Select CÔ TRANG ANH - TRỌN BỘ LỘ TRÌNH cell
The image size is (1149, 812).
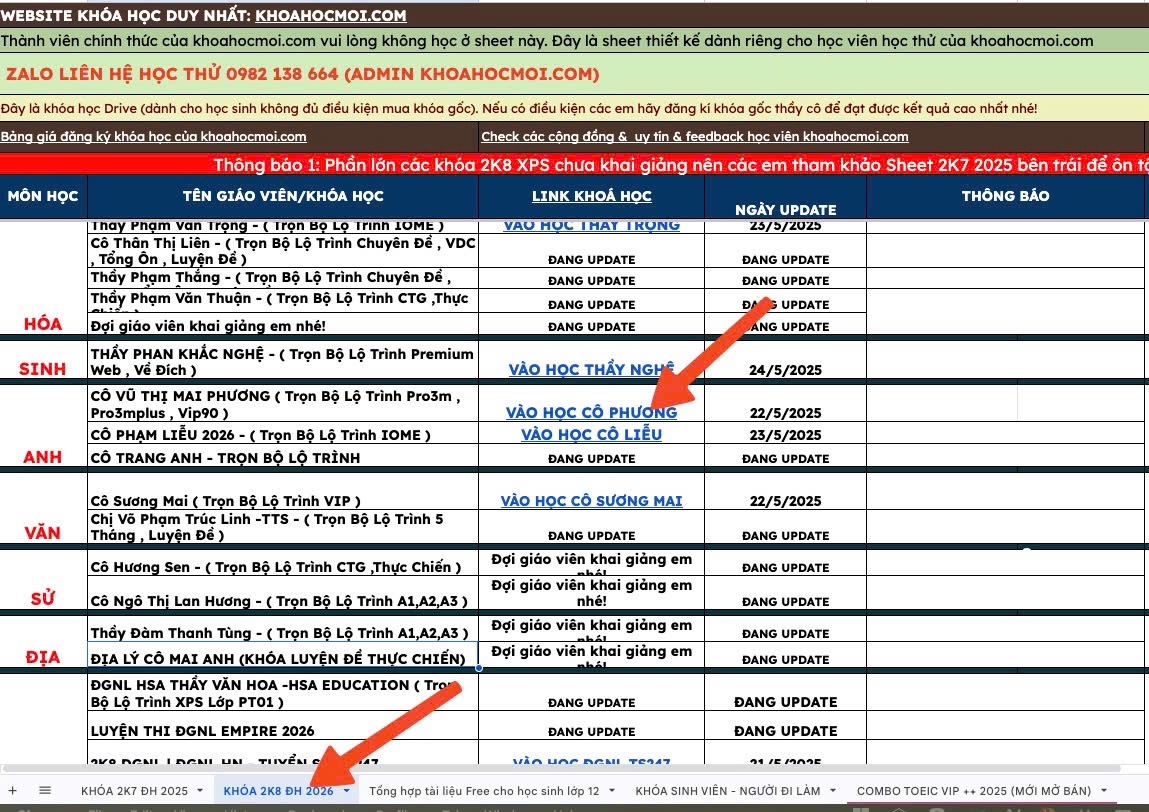283,457
